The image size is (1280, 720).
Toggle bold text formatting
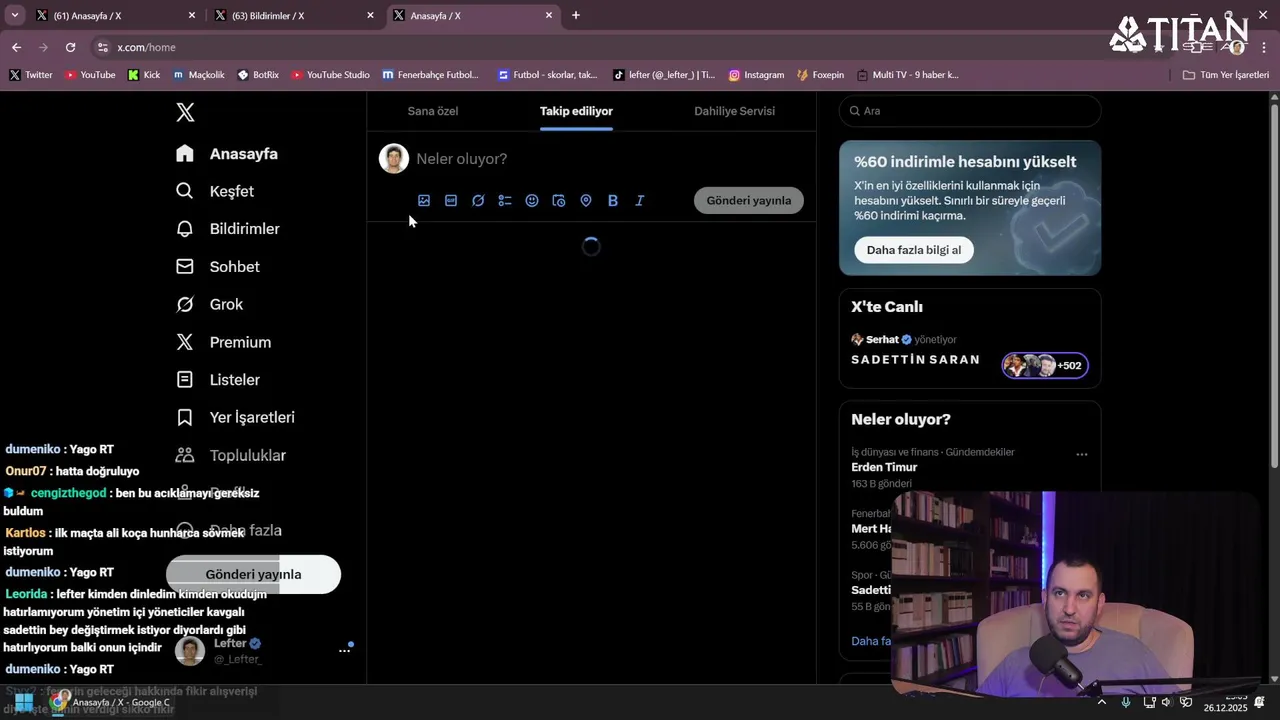pos(613,201)
